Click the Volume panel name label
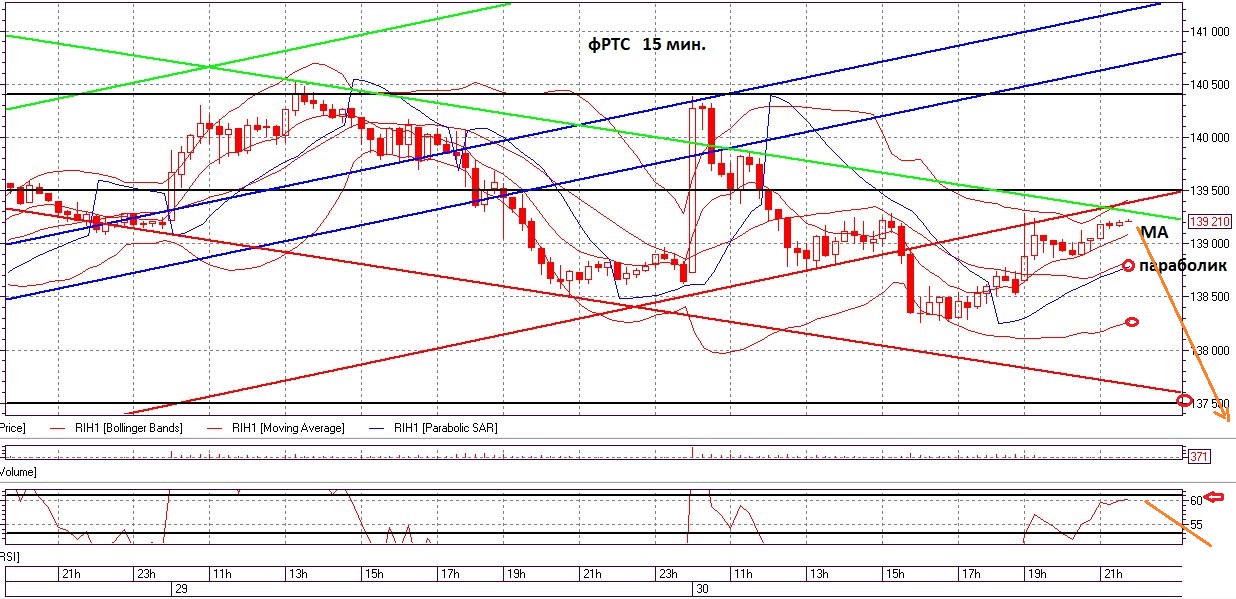This screenshot has width=1236, height=599. pyautogui.click(x=18, y=470)
